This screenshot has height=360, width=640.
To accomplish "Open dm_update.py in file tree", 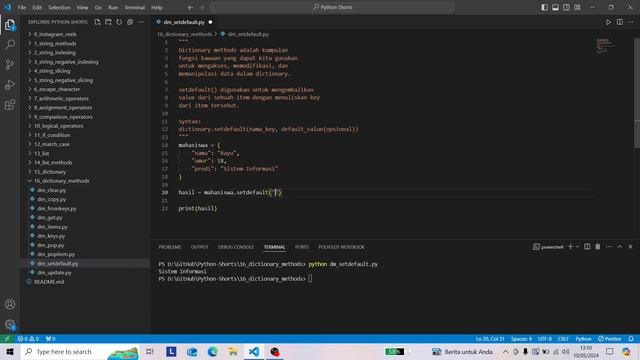I will (x=85, y=273).
